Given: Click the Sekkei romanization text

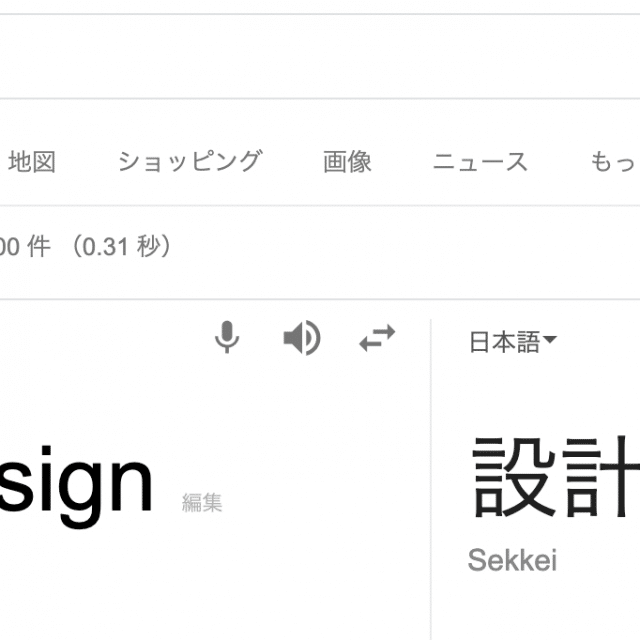Looking at the screenshot, I should point(512,560).
